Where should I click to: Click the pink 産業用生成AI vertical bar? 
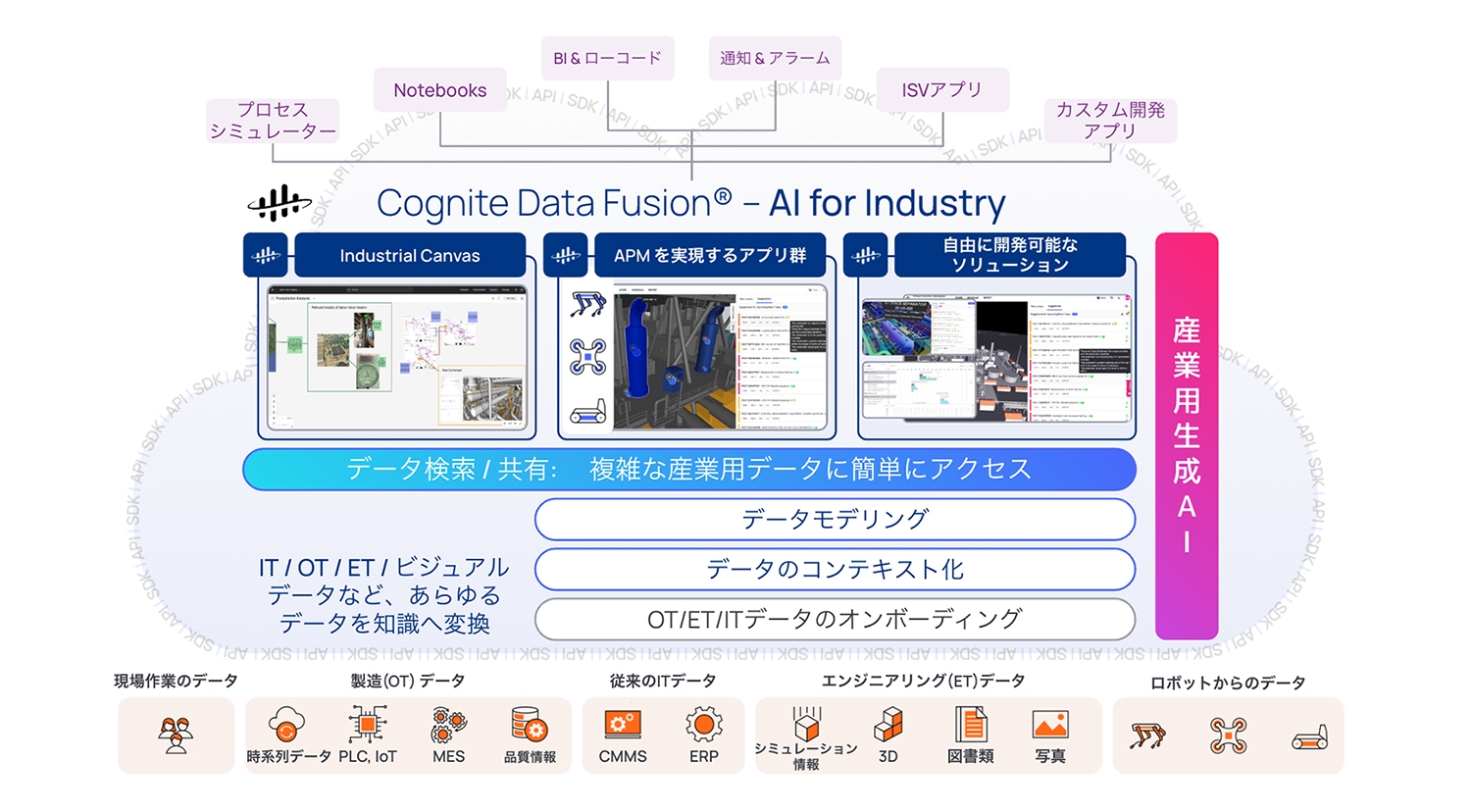coord(1187,436)
